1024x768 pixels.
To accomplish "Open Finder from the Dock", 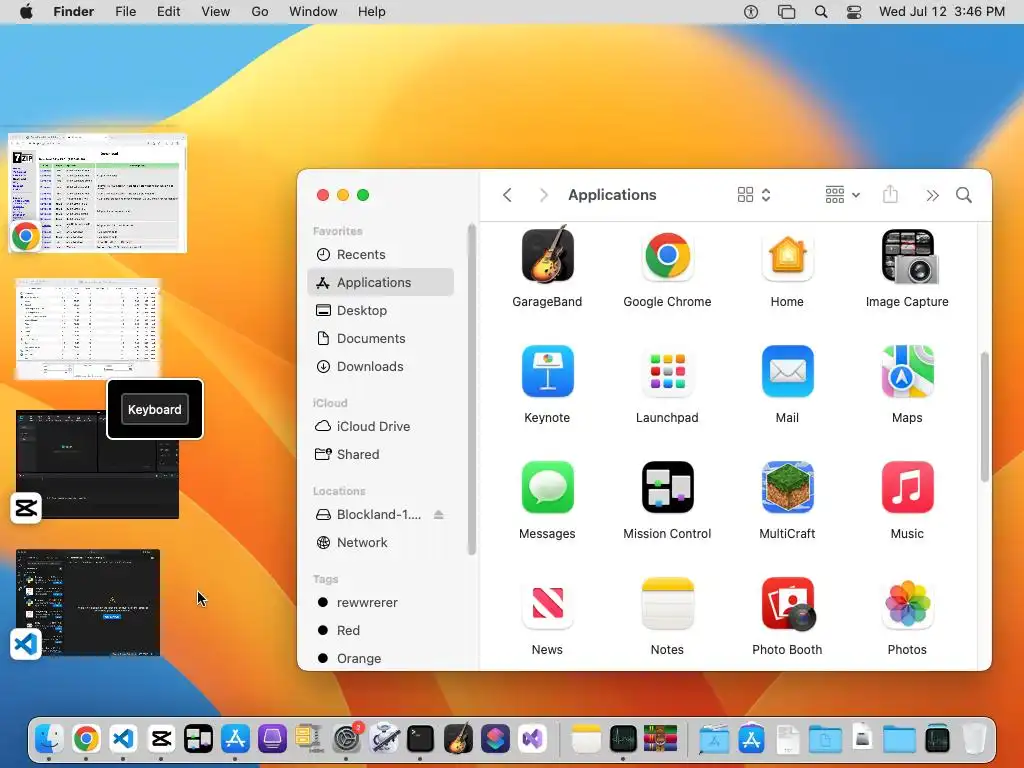I will tap(49, 739).
